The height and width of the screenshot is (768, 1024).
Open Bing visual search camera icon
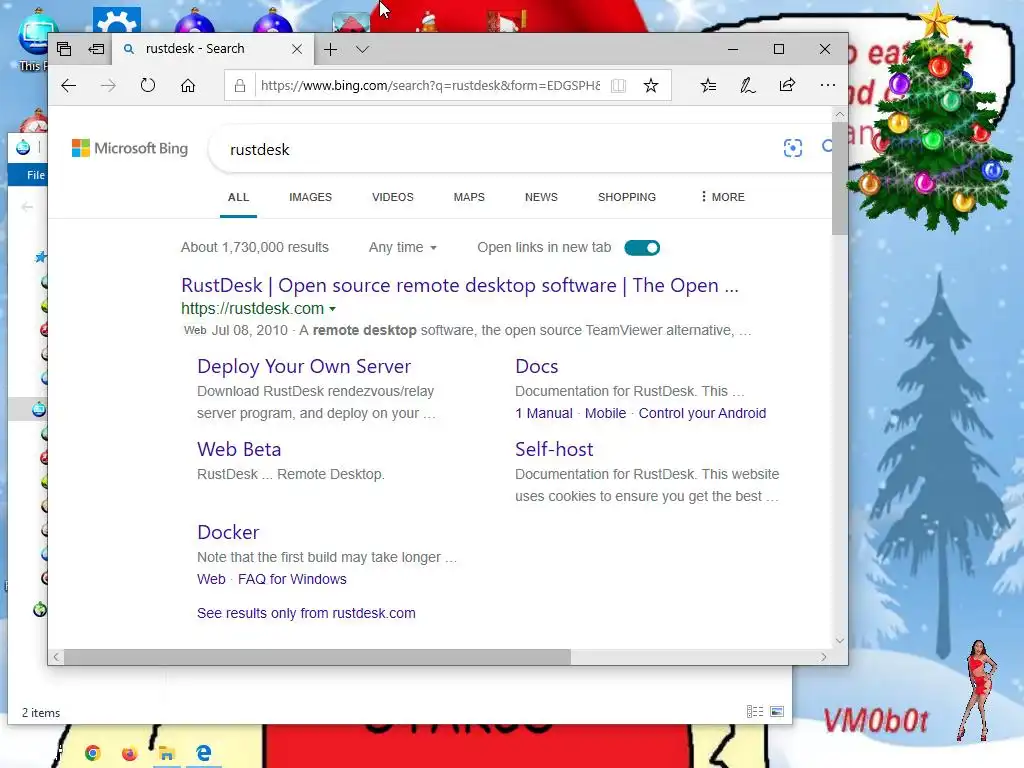(793, 148)
